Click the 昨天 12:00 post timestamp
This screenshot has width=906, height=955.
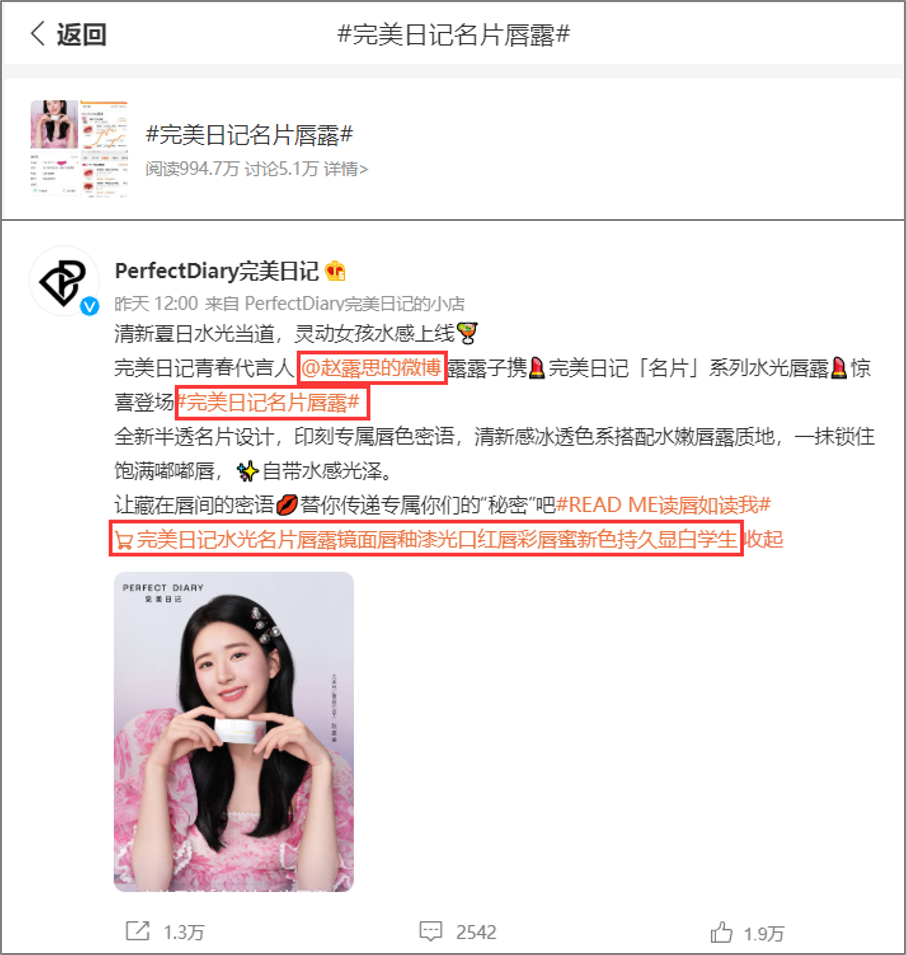point(156,303)
